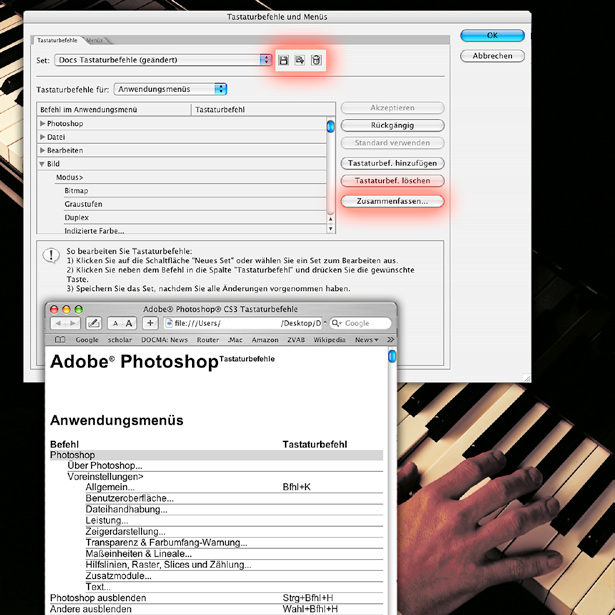This screenshot has height=615, width=615.
Task: Click the browser add bookmark plus button
Action: point(150,323)
